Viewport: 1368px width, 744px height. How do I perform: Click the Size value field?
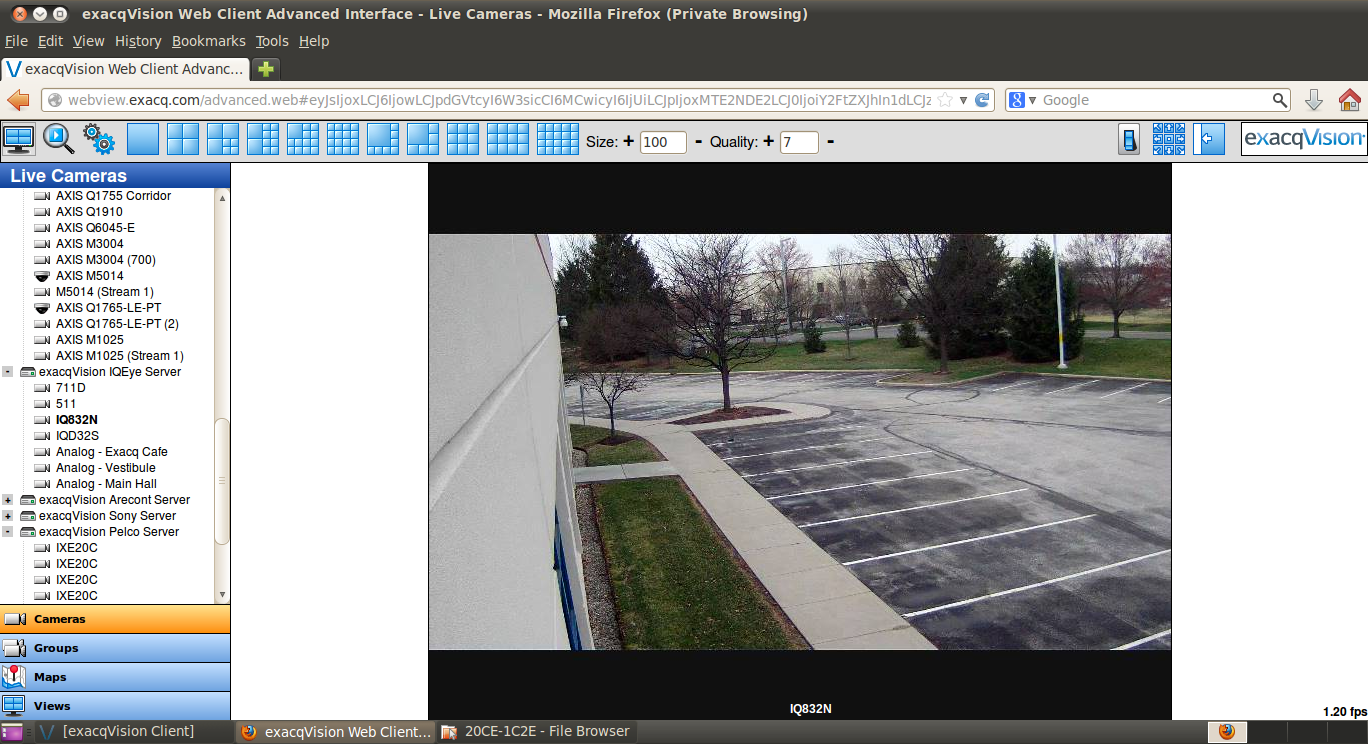click(663, 142)
